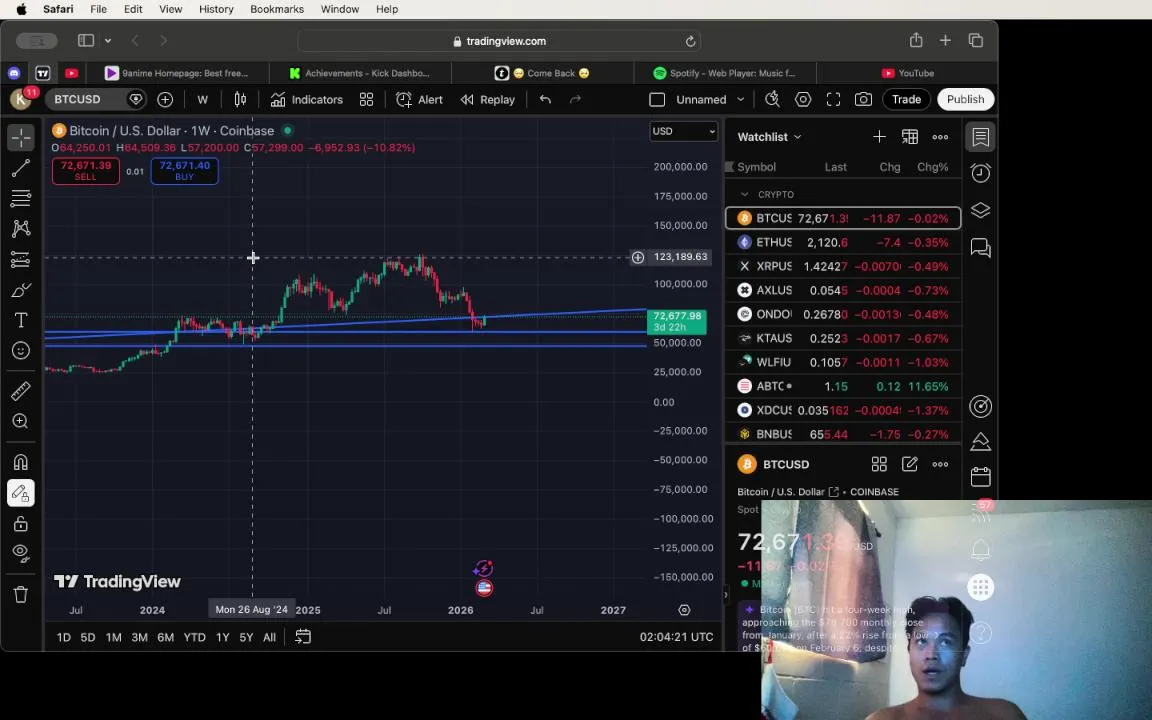Open the watchlist more options menu
1152x720 pixels.
coord(940,137)
